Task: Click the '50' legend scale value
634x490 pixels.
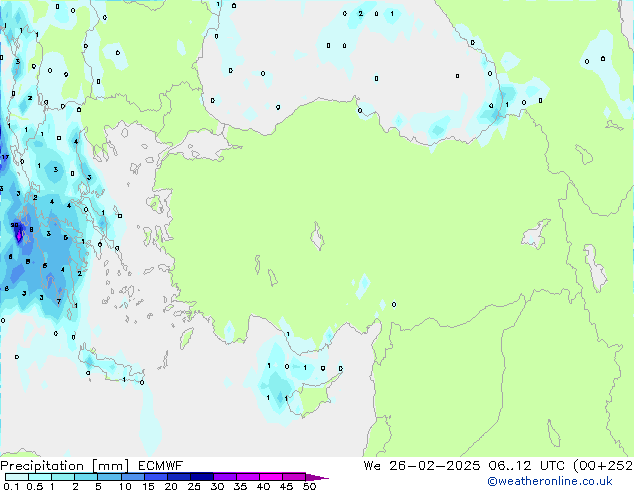Action: pos(309,486)
